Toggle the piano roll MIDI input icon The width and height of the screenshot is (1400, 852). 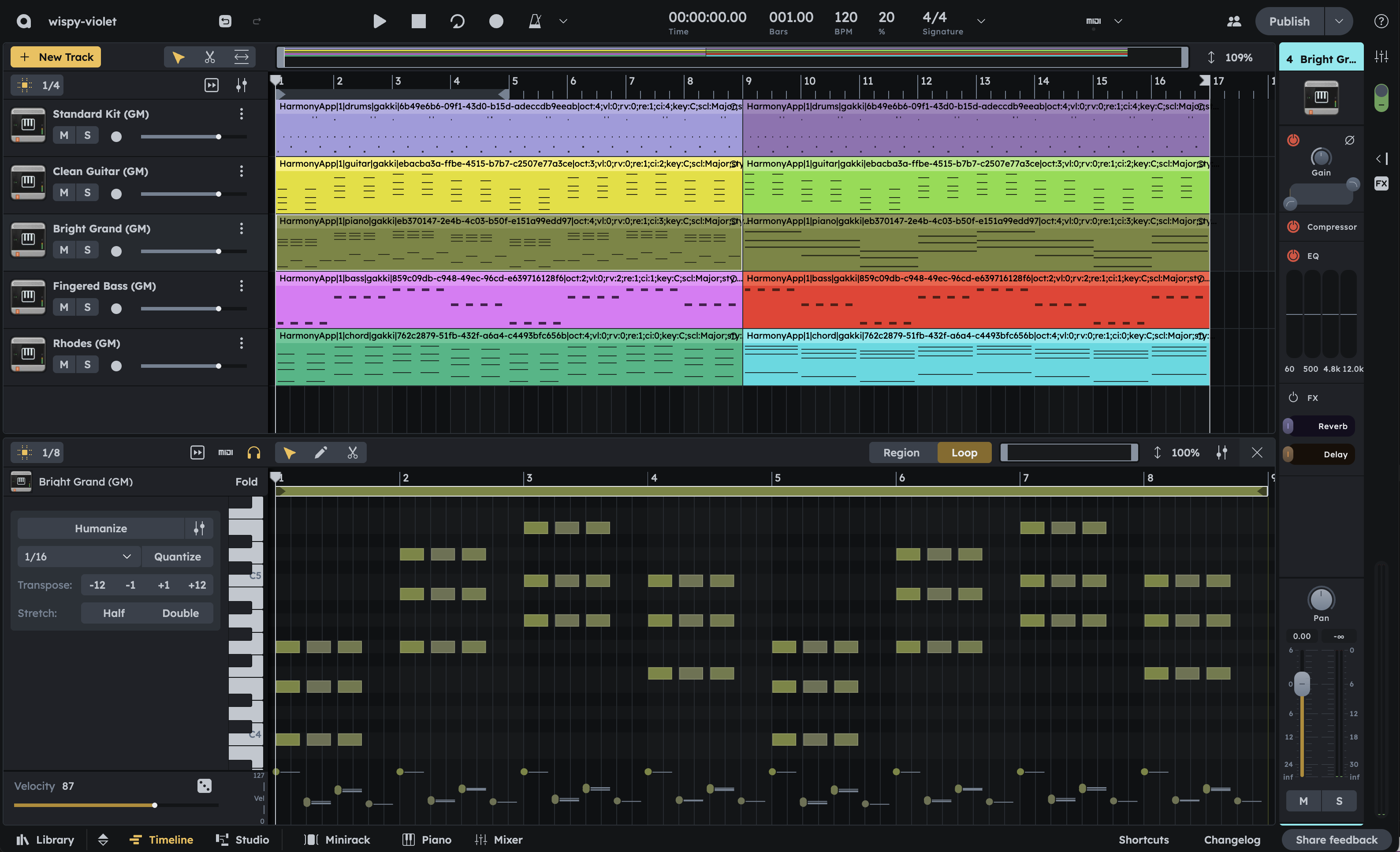tap(226, 453)
